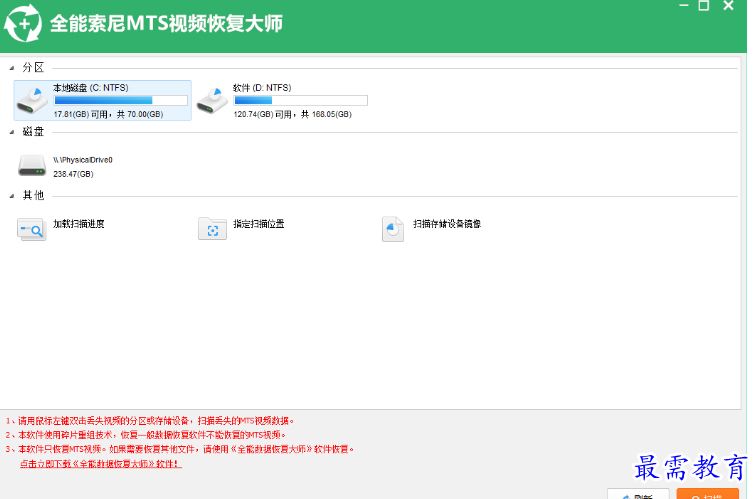756x499 pixels.
Task: Select the local disk C: drive icon
Action: [33, 100]
